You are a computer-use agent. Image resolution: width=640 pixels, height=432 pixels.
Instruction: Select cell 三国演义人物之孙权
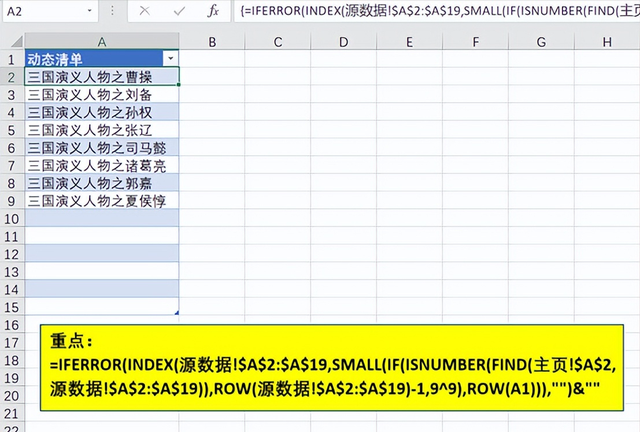tap(102, 112)
